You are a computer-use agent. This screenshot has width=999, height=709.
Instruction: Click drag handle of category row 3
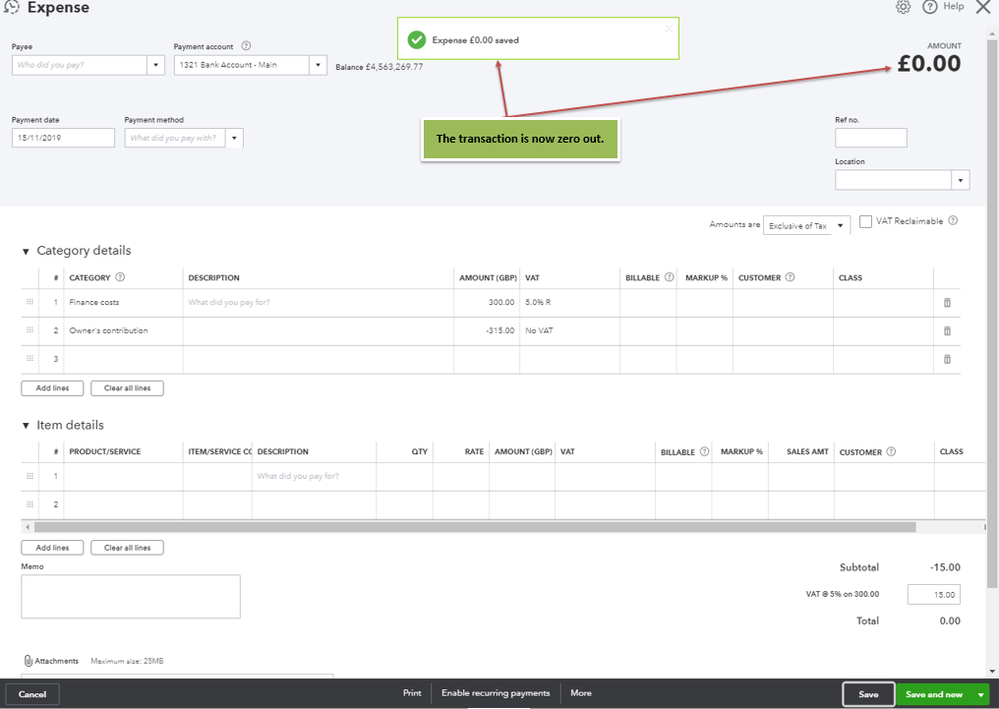pos(30,359)
